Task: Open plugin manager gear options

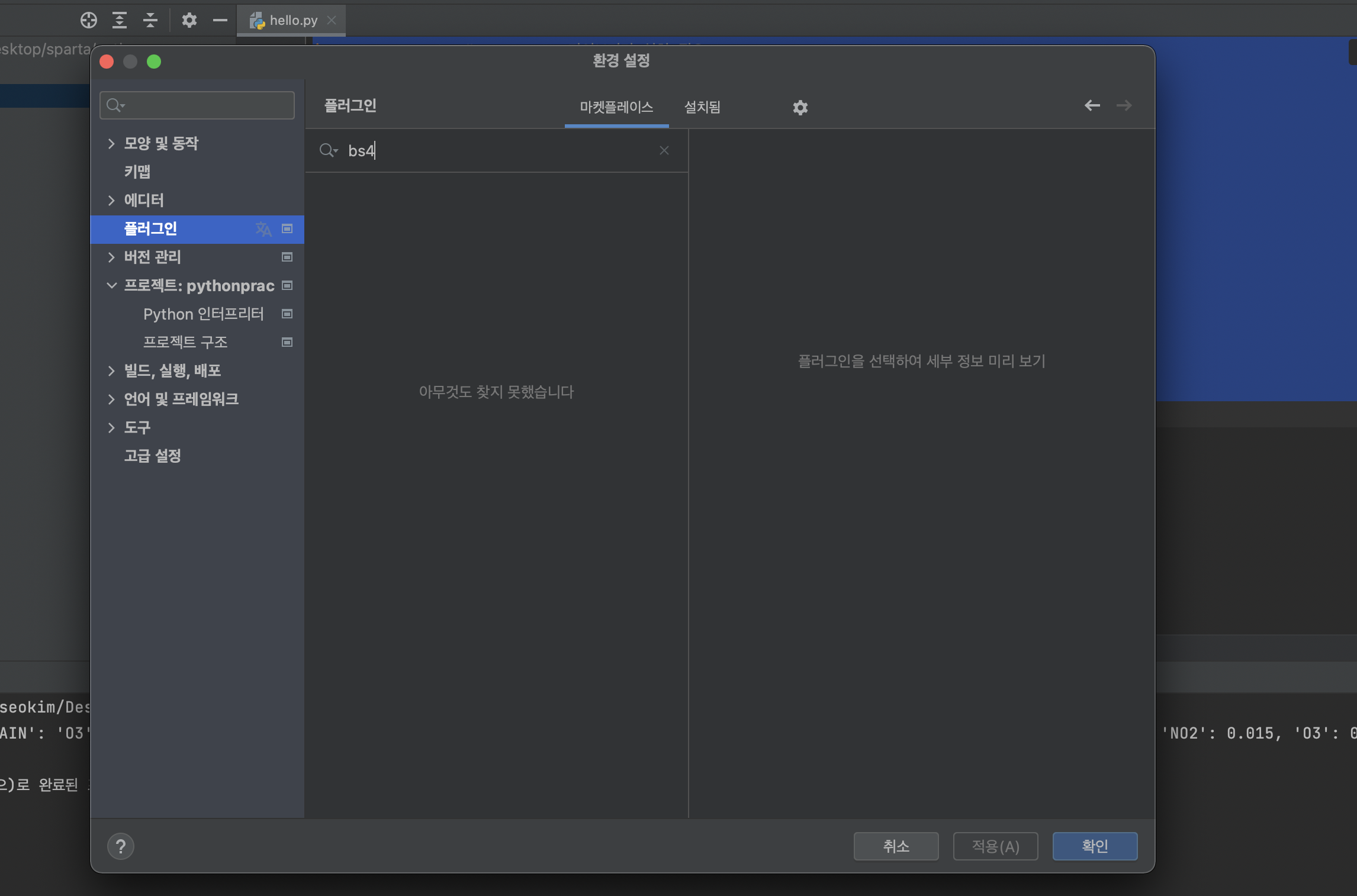Action: pyautogui.click(x=800, y=107)
